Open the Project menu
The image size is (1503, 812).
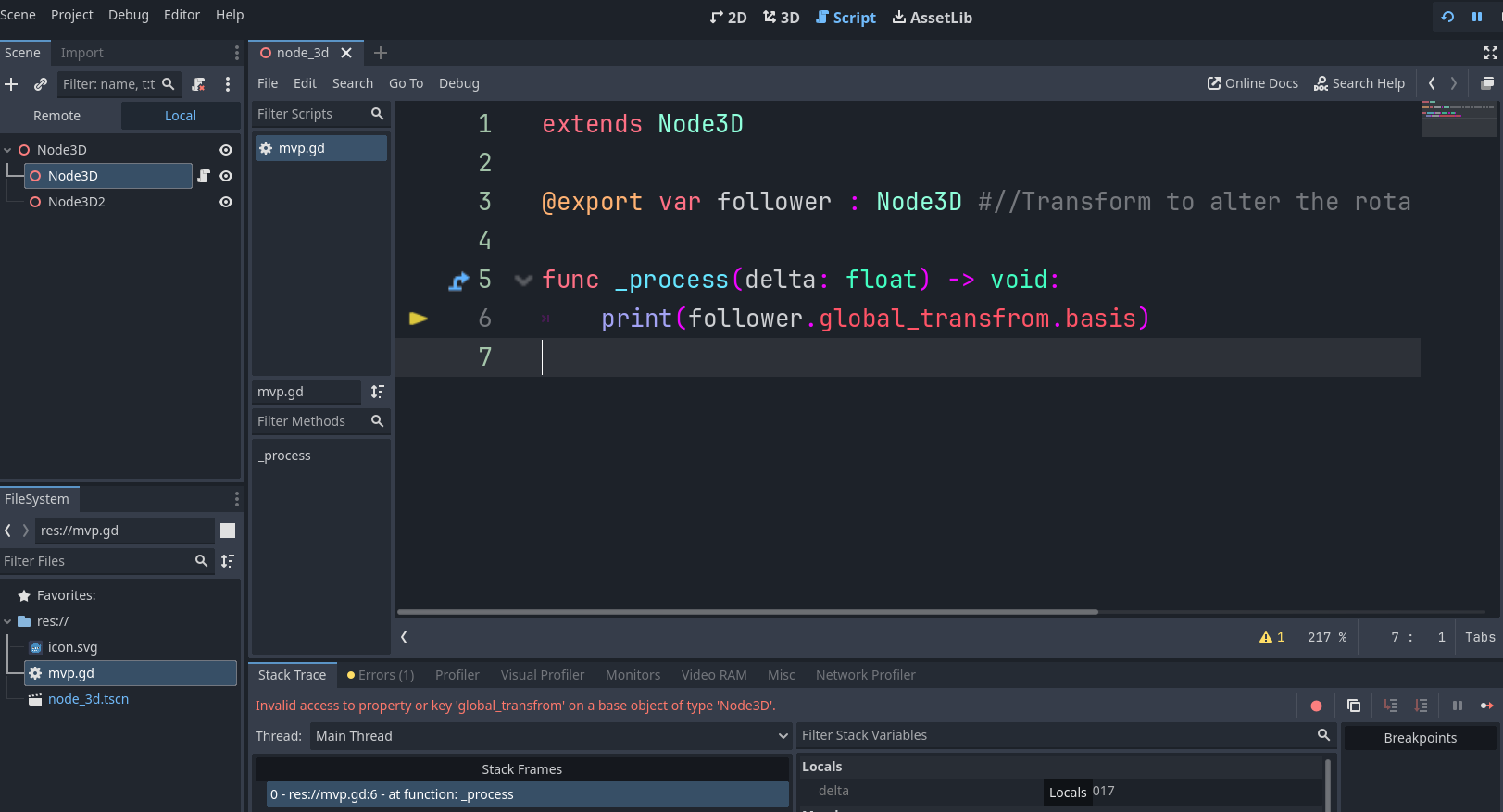[72, 15]
